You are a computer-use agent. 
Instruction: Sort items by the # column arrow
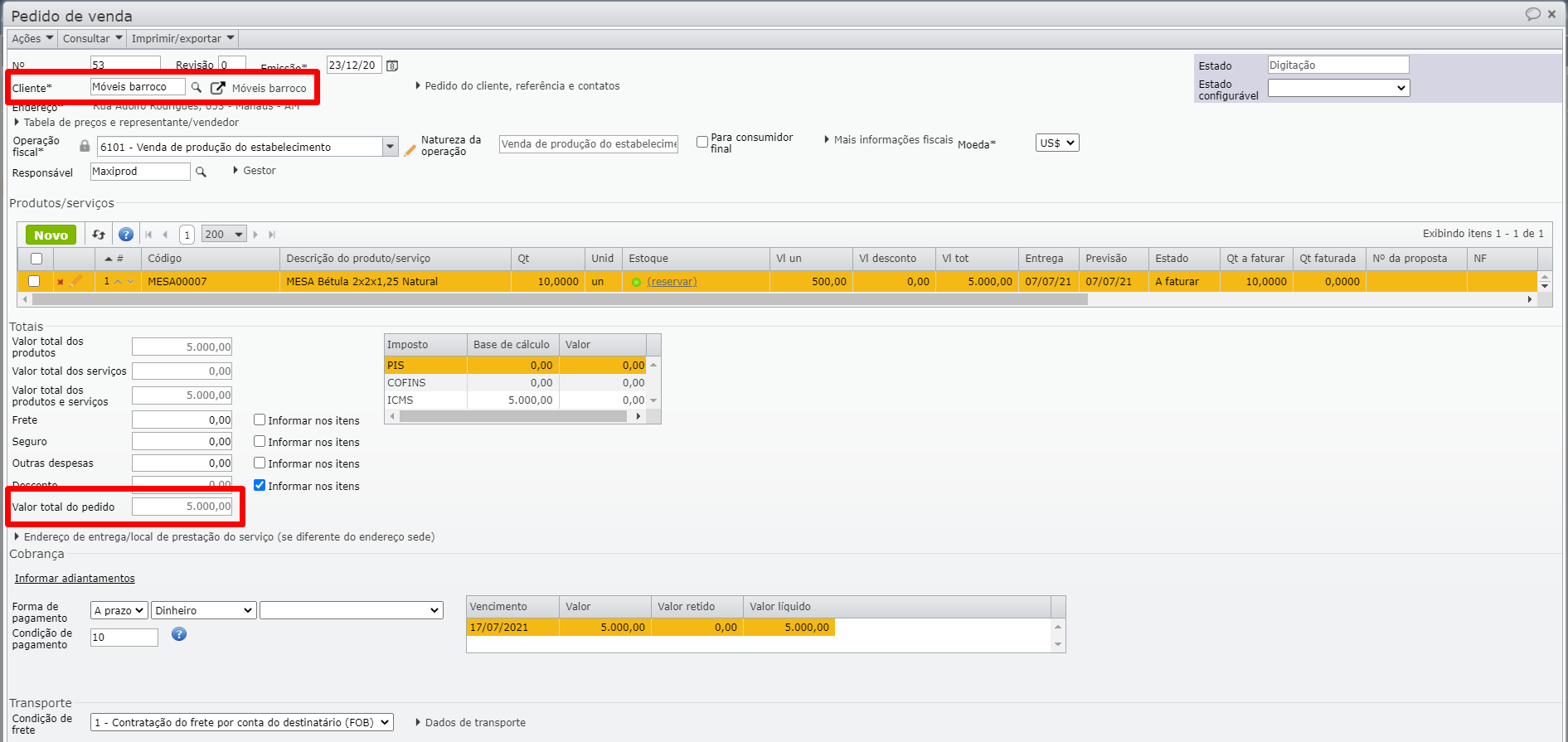[x=109, y=259]
